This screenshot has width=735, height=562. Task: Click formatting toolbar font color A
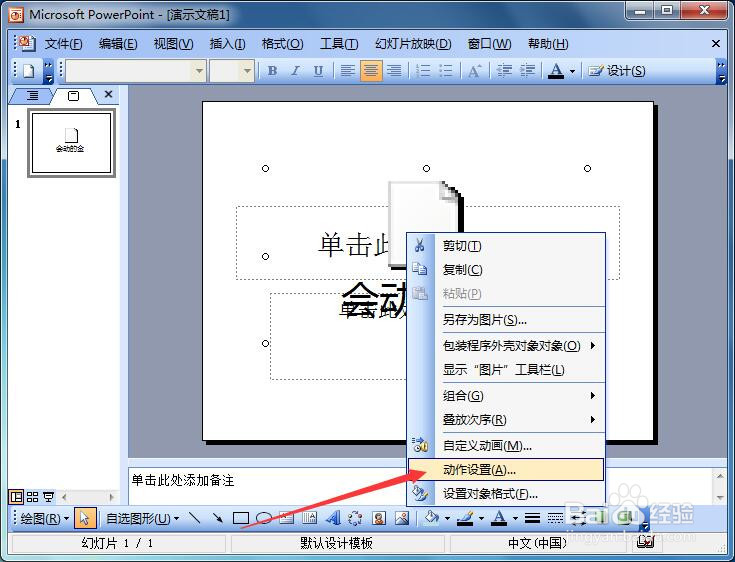pyautogui.click(x=556, y=71)
